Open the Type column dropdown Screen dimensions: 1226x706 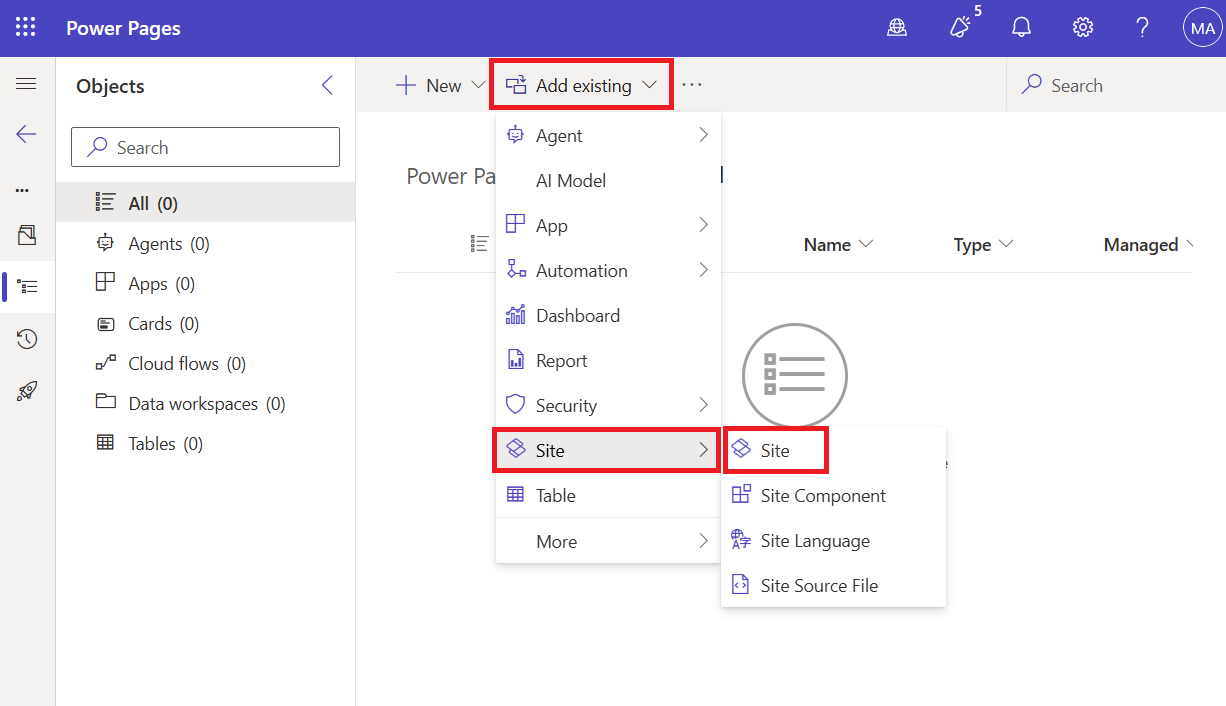1007,244
